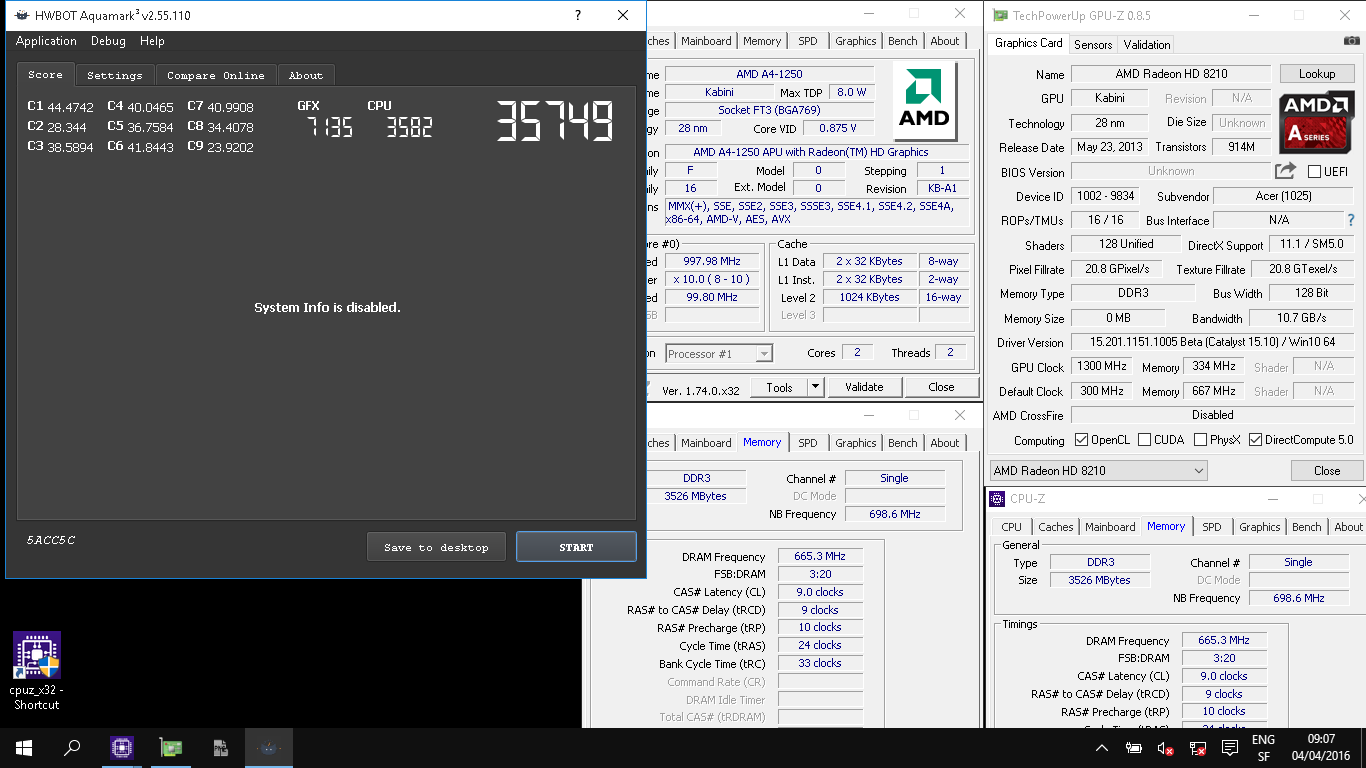Click the GPU-Z Name field AMD Radeon HD 8210
The image size is (1366, 768).
tap(1171, 74)
